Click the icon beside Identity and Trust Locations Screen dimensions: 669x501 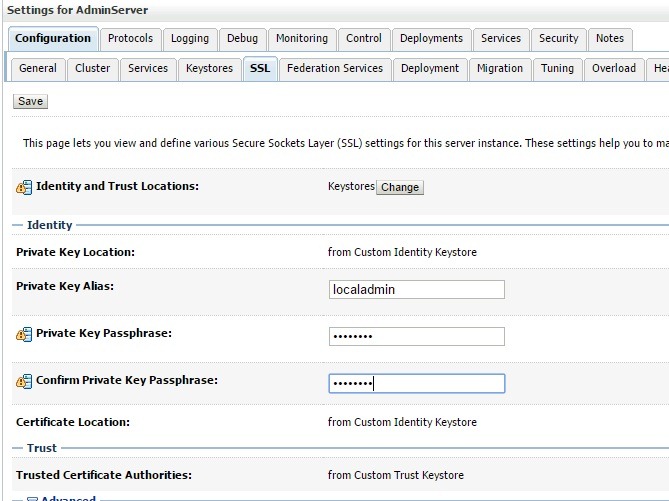pyautogui.click(x=24, y=187)
